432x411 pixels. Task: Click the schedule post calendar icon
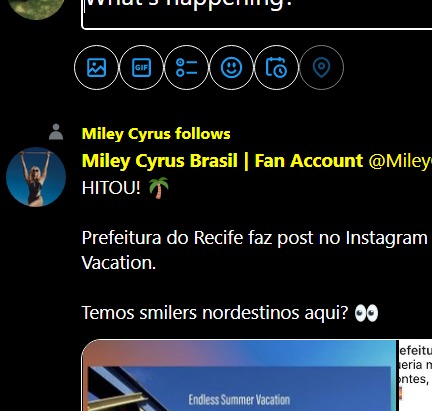point(276,68)
